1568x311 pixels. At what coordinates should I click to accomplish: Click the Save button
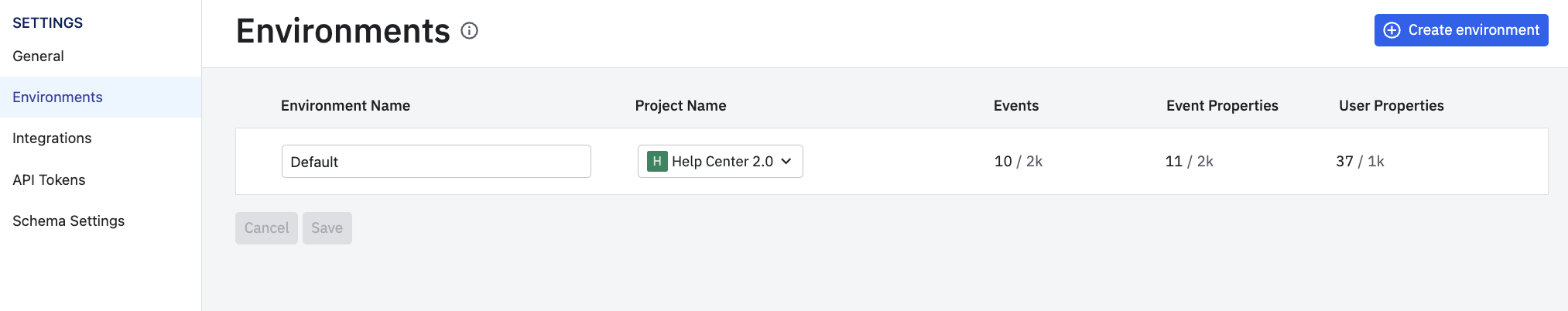[327, 228]
